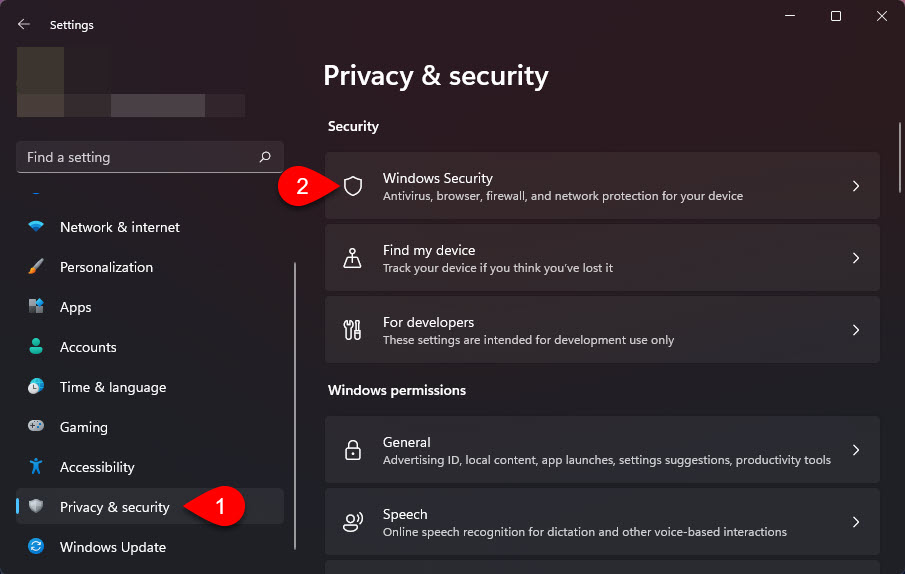The image size is (905, 574).
Task: Open Speech settings via chevron arrow
Action: pos(856,522)
